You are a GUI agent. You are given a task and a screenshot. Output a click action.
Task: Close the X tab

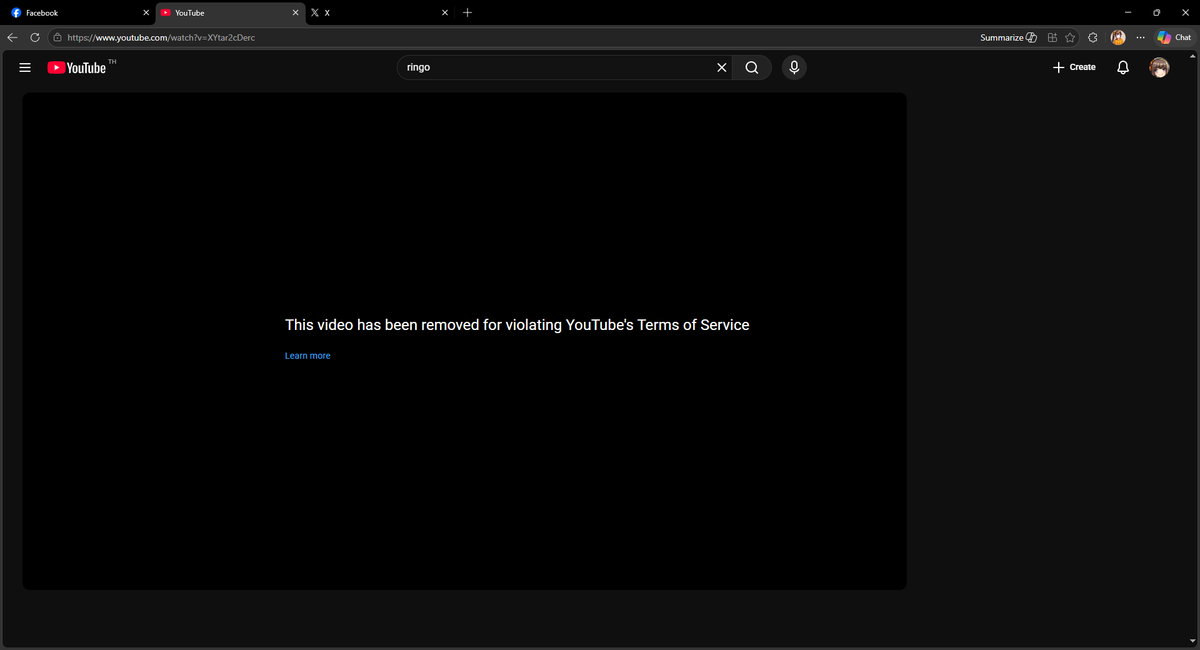[x=444, y=13]
